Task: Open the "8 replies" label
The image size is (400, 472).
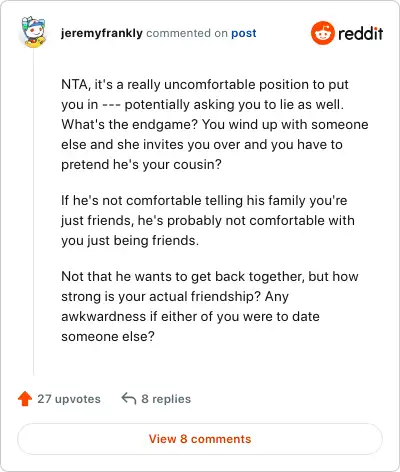Action: click(x=166, y=399)
